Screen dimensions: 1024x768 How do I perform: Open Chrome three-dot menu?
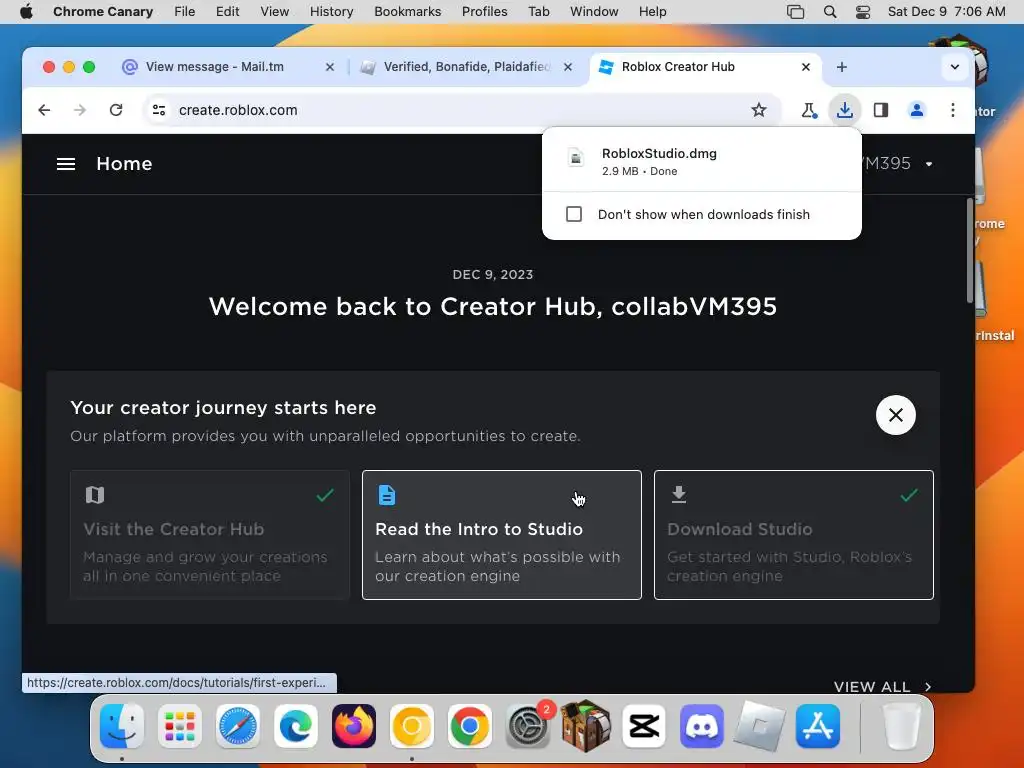pyautogui.click(x=953, y=110)
